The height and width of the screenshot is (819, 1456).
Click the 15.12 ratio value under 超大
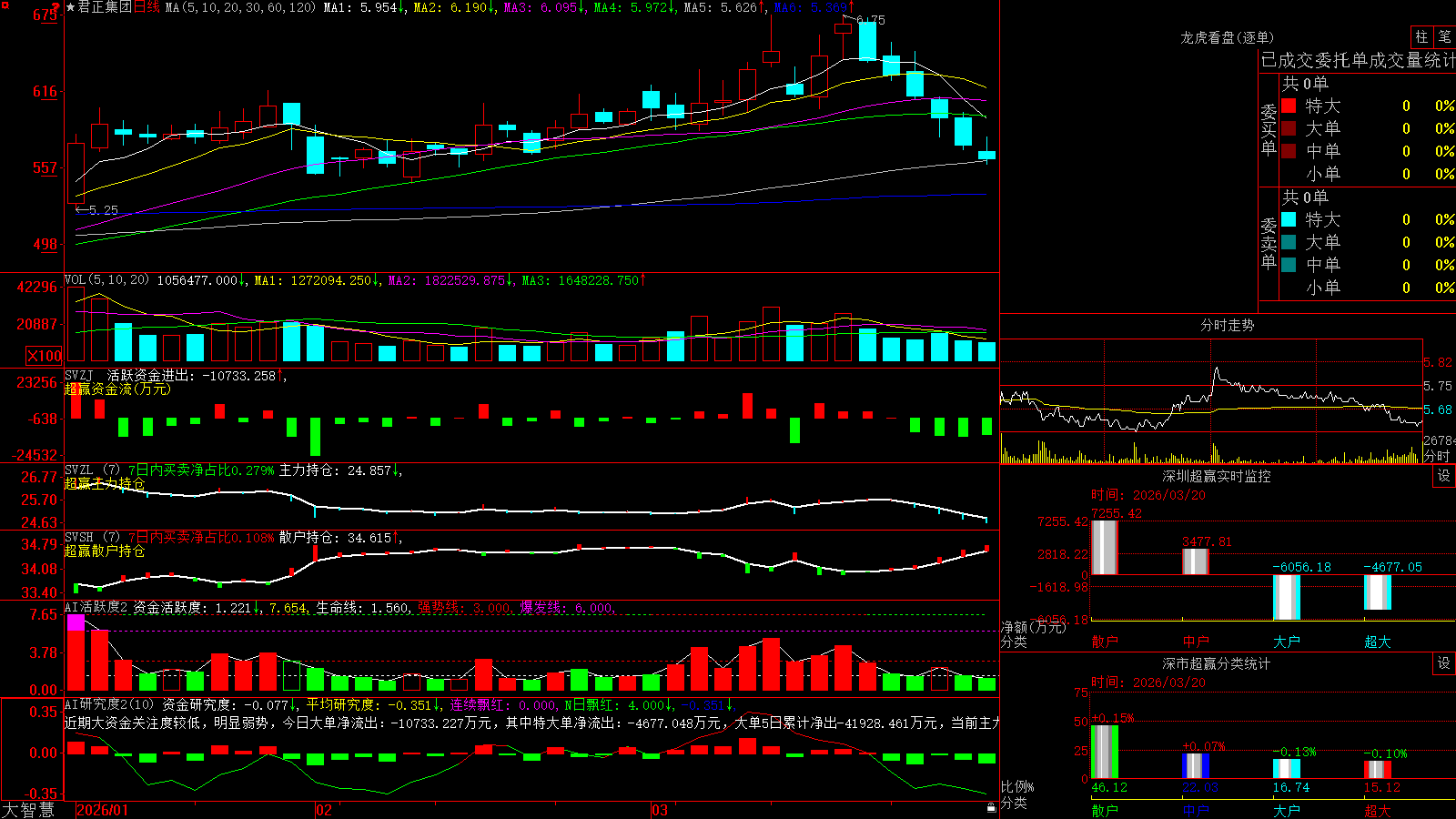pos(1382,787)
